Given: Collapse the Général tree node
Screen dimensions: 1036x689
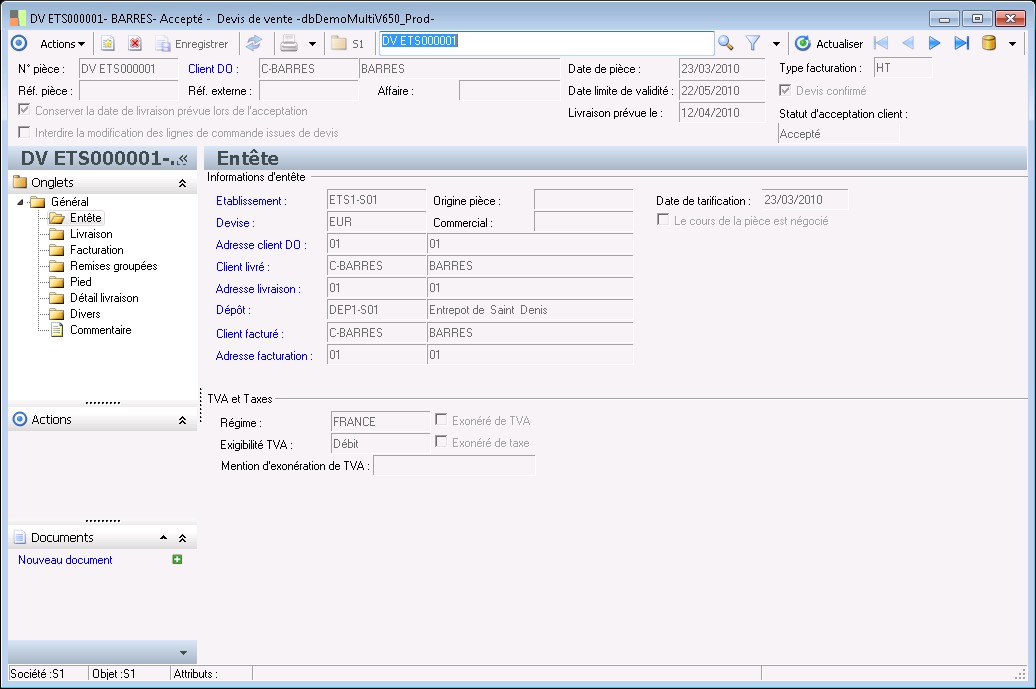Looking at the screenshot, I should pyautogui.click(x=22, y=202).
